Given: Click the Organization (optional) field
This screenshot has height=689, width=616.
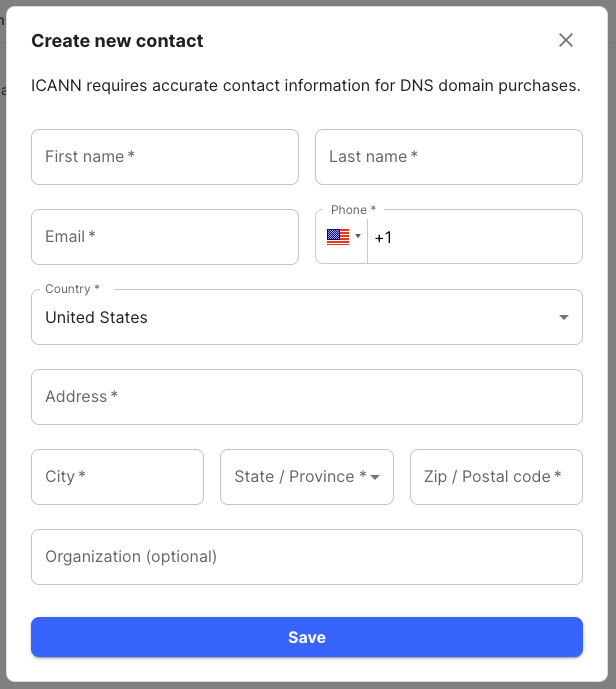Looking at the screenshot, I should (x=307, y=557).
